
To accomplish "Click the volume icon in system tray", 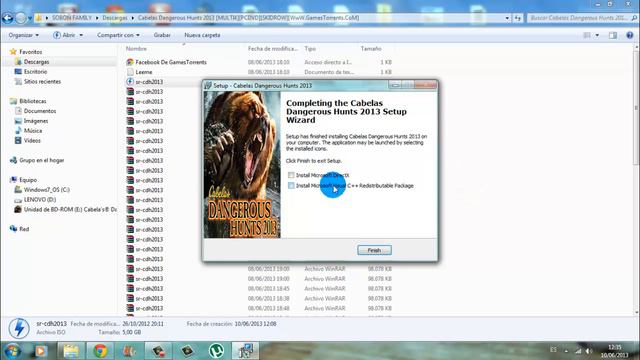I will [x=589, y=351].
